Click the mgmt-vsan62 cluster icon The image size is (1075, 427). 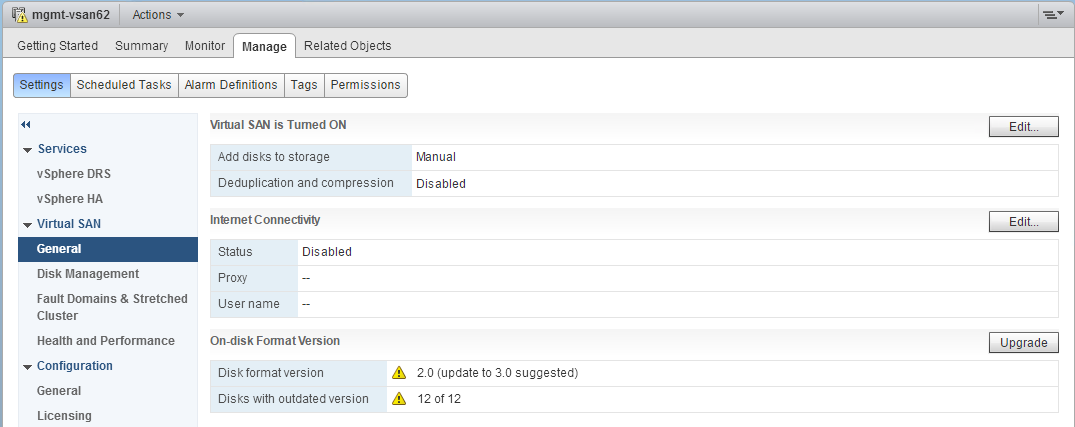tap(19, 15)
